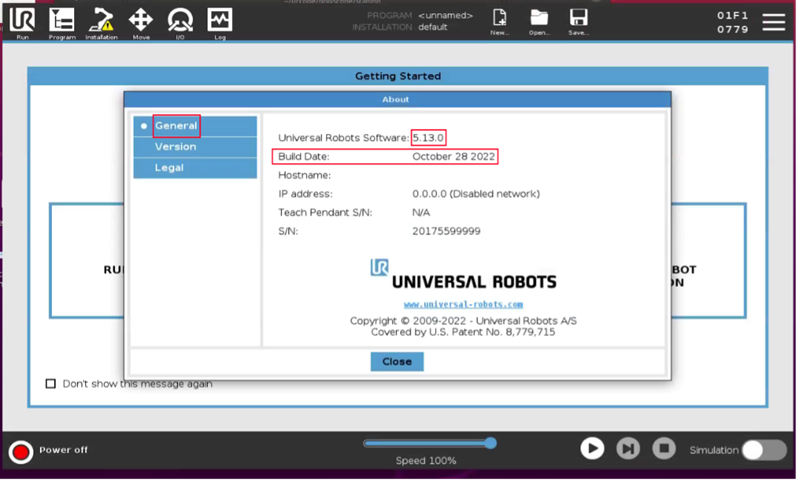Screen dimensions: 800x482
Task: Open the I/O tab icon
Action: click(x=180, y=21)
